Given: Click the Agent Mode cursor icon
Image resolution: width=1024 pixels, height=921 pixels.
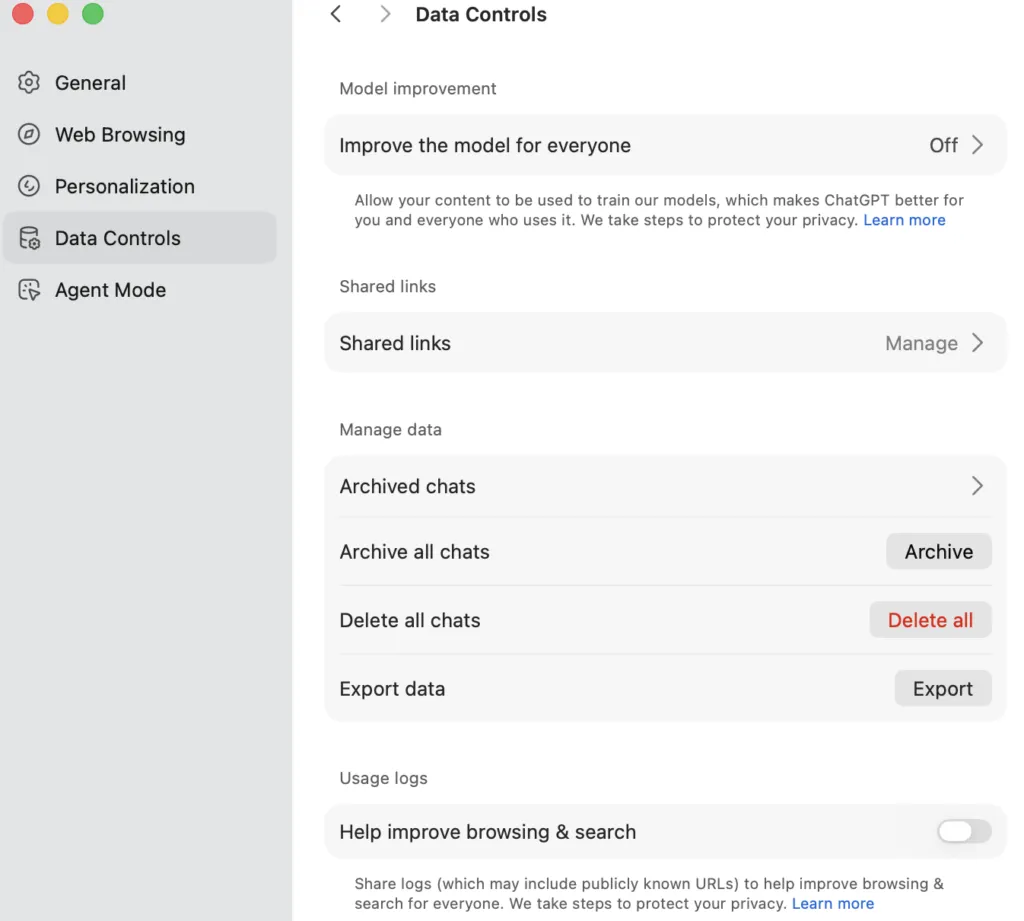Looking at the screenshot, I should click(x=29, y=290).
